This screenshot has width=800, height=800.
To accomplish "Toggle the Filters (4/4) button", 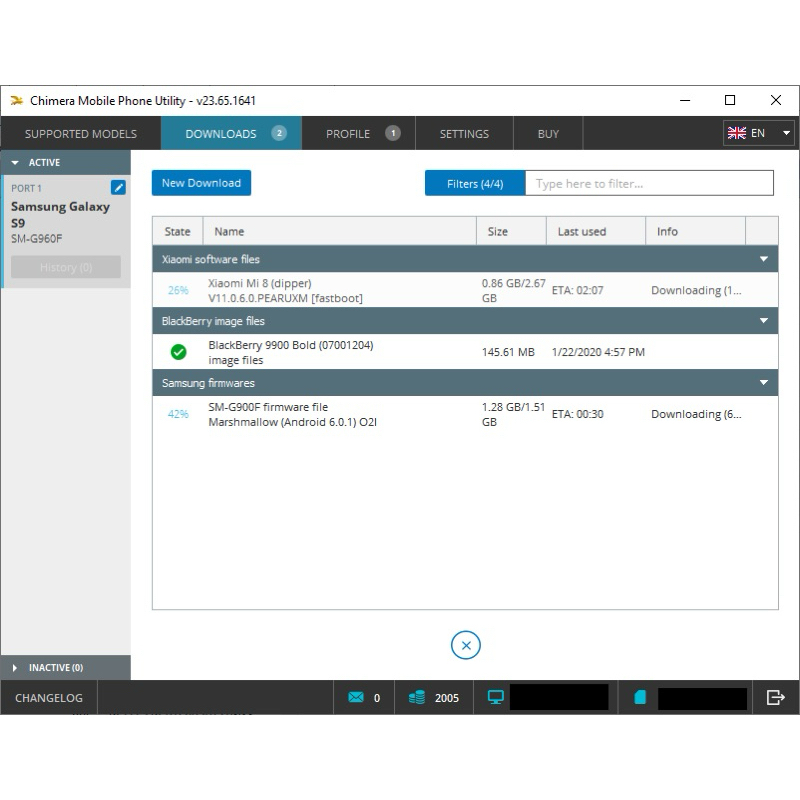I will 475,184.
